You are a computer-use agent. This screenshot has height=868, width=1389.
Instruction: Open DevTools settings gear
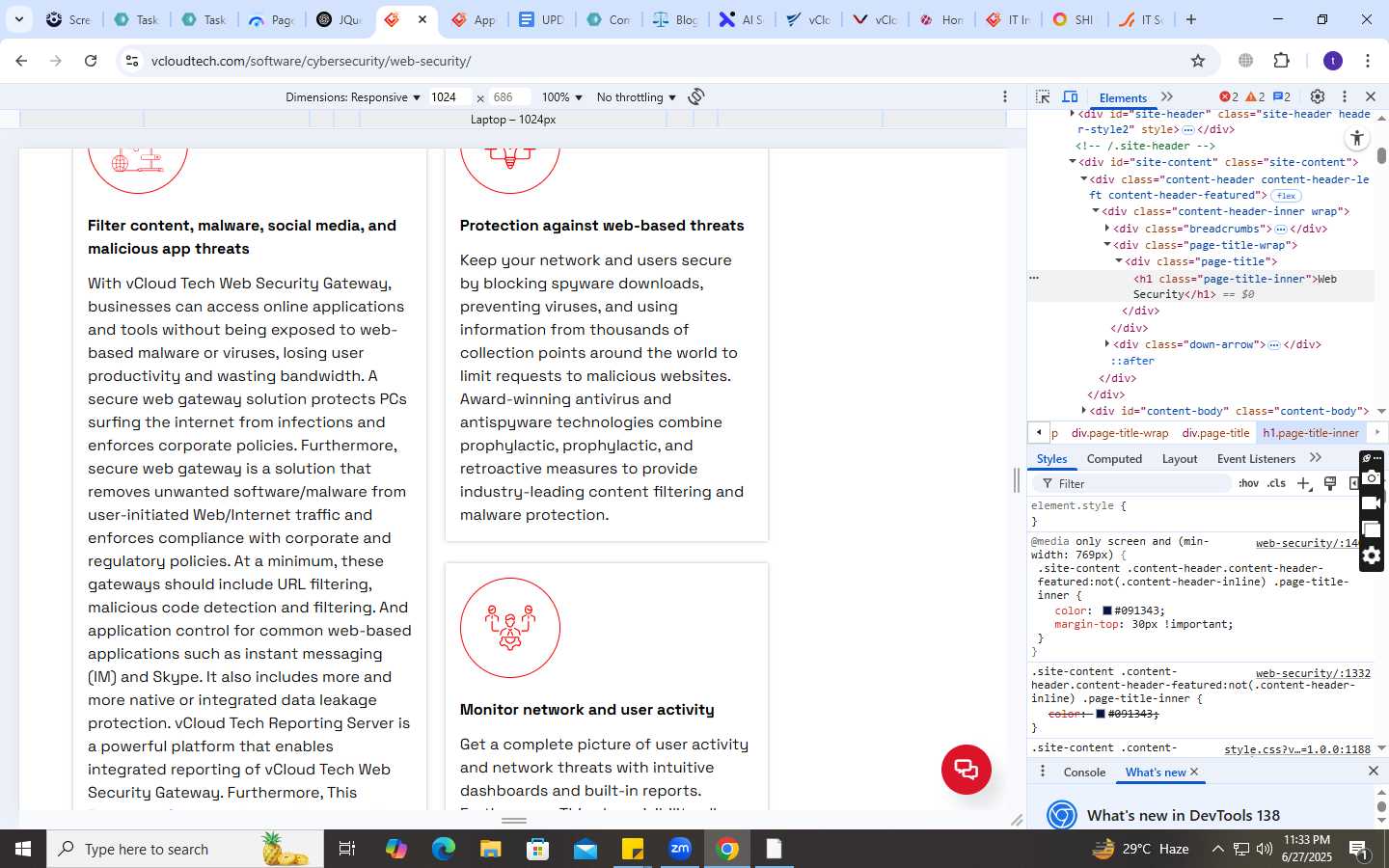click(1318, 96)
